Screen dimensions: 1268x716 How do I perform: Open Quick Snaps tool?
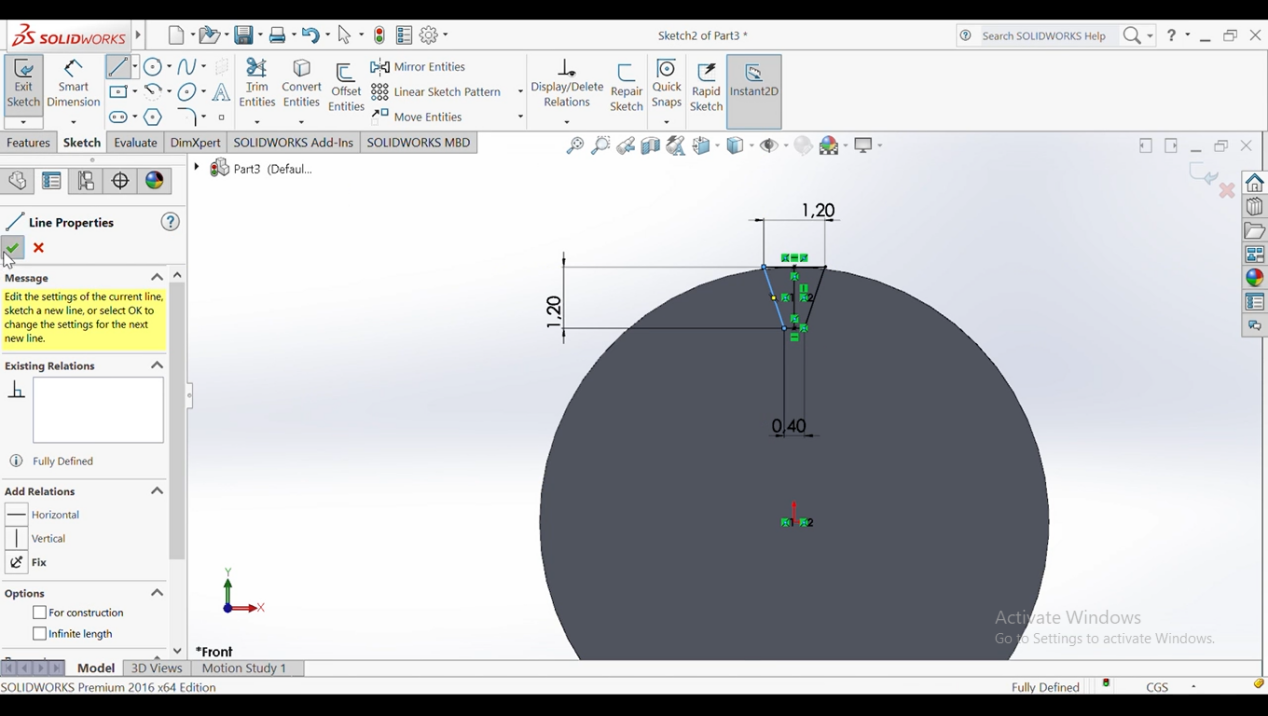point(667,85)
